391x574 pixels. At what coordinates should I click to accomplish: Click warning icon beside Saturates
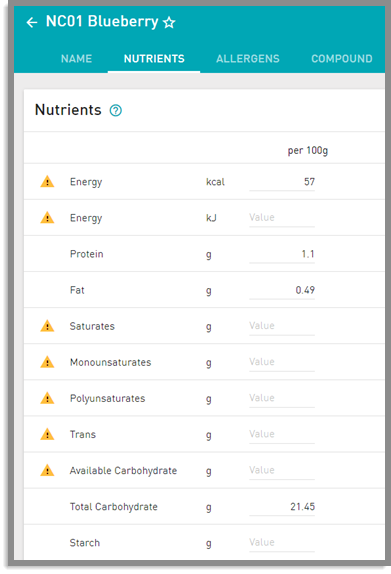click(x=47, y=326)
